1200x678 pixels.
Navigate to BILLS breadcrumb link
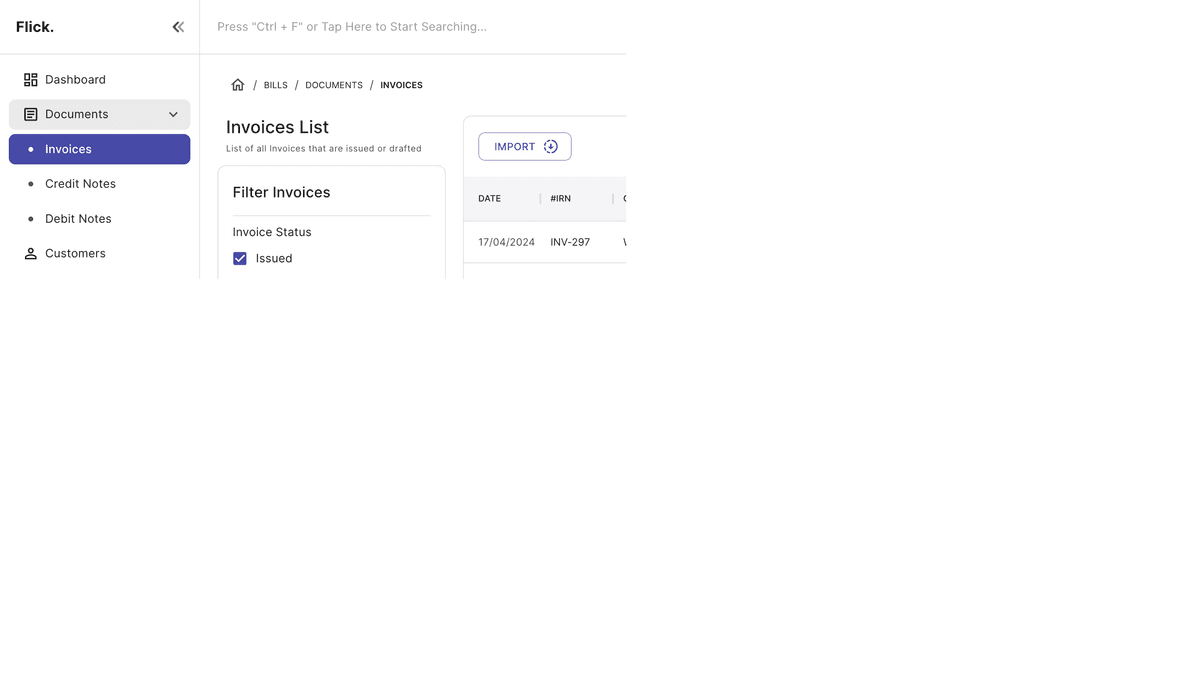275,86
